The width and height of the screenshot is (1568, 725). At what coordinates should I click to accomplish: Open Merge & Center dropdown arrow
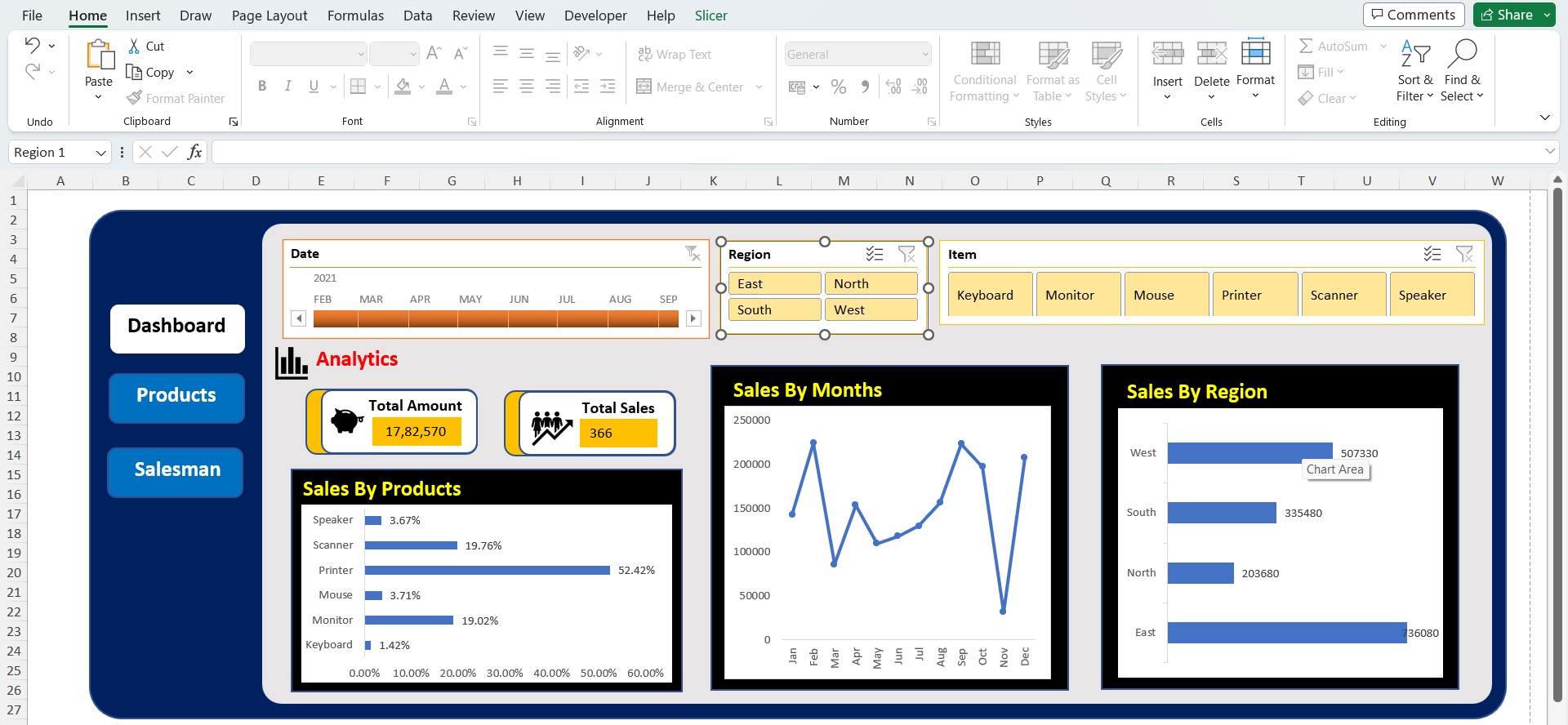point(759,87)
